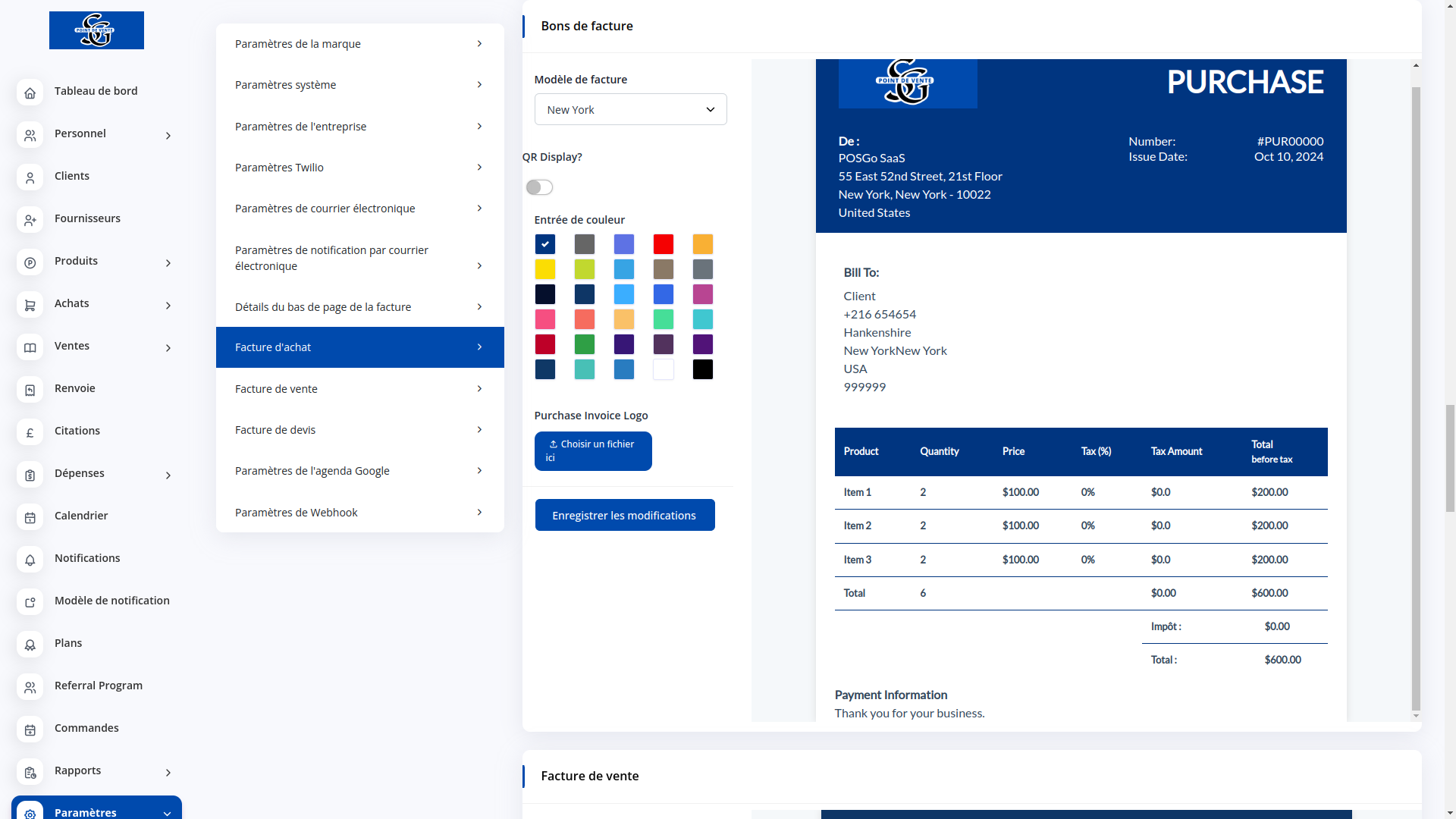Click the Notifications bell icon
Screen dimensions: 1456x819
[x=30, y=560]
